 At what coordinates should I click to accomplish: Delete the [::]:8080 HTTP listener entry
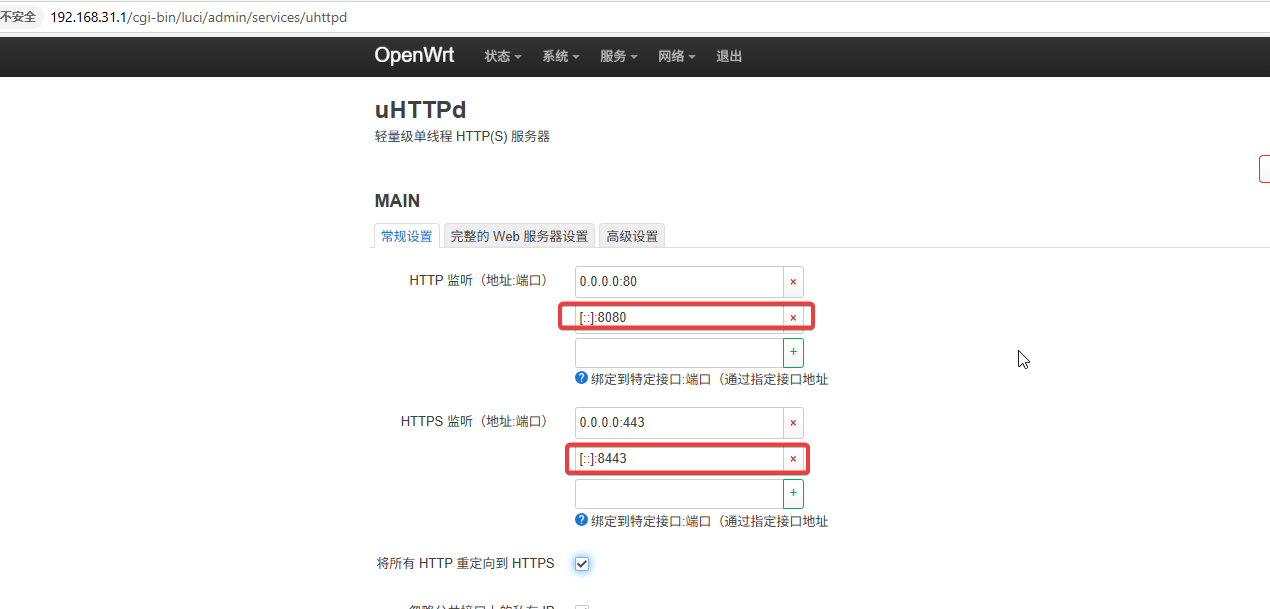793,318
